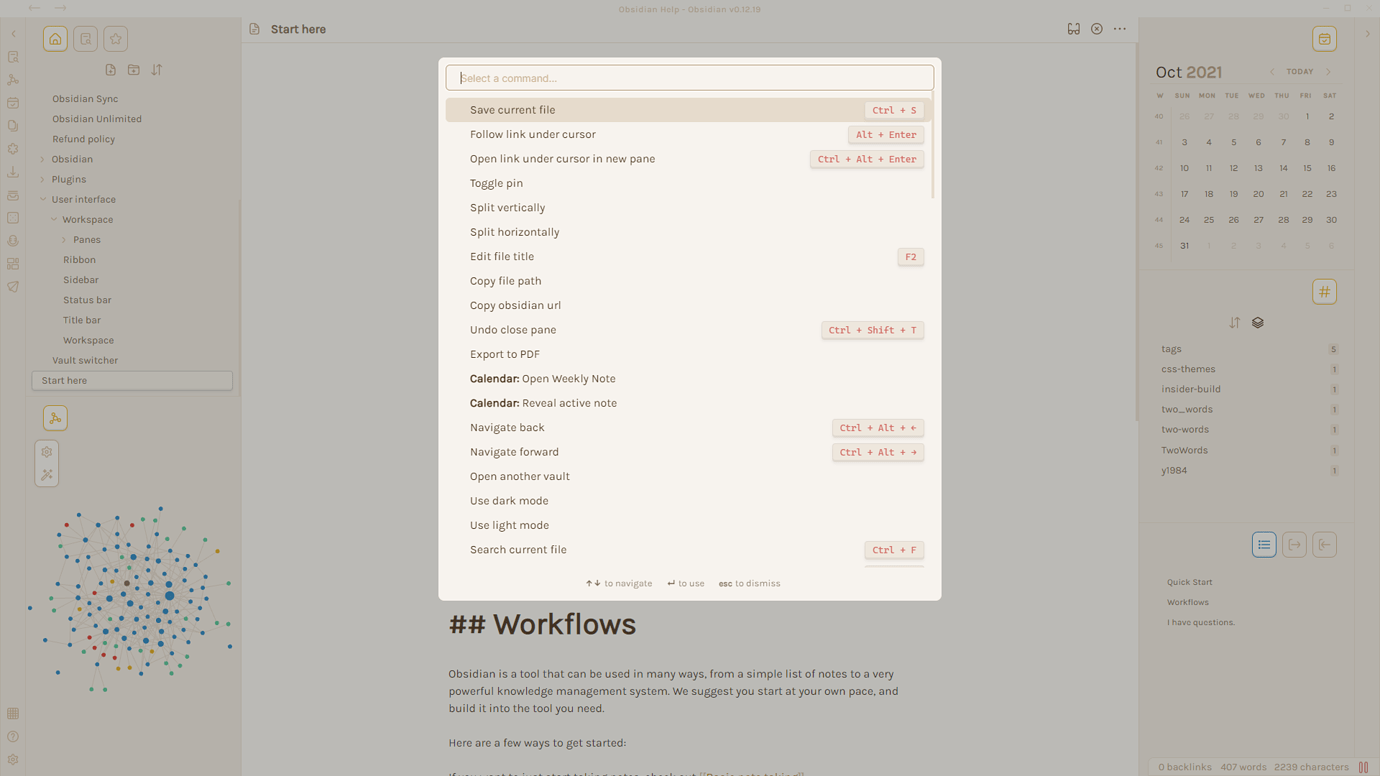Click the grid icon above help
The image size is (1380, 776).
[x=13, y=714]
